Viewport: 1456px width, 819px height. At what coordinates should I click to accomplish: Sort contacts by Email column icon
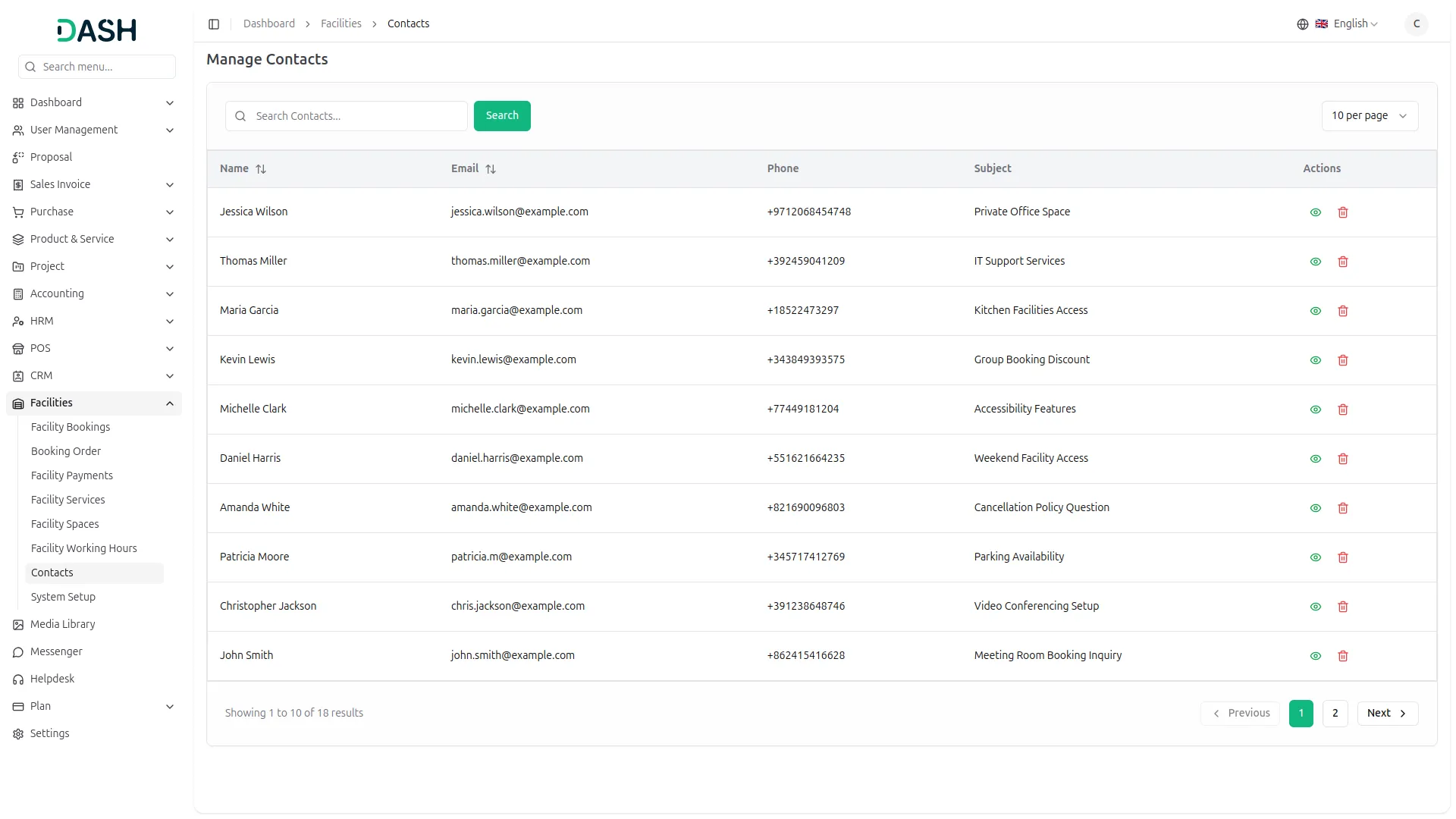(491, 169)
